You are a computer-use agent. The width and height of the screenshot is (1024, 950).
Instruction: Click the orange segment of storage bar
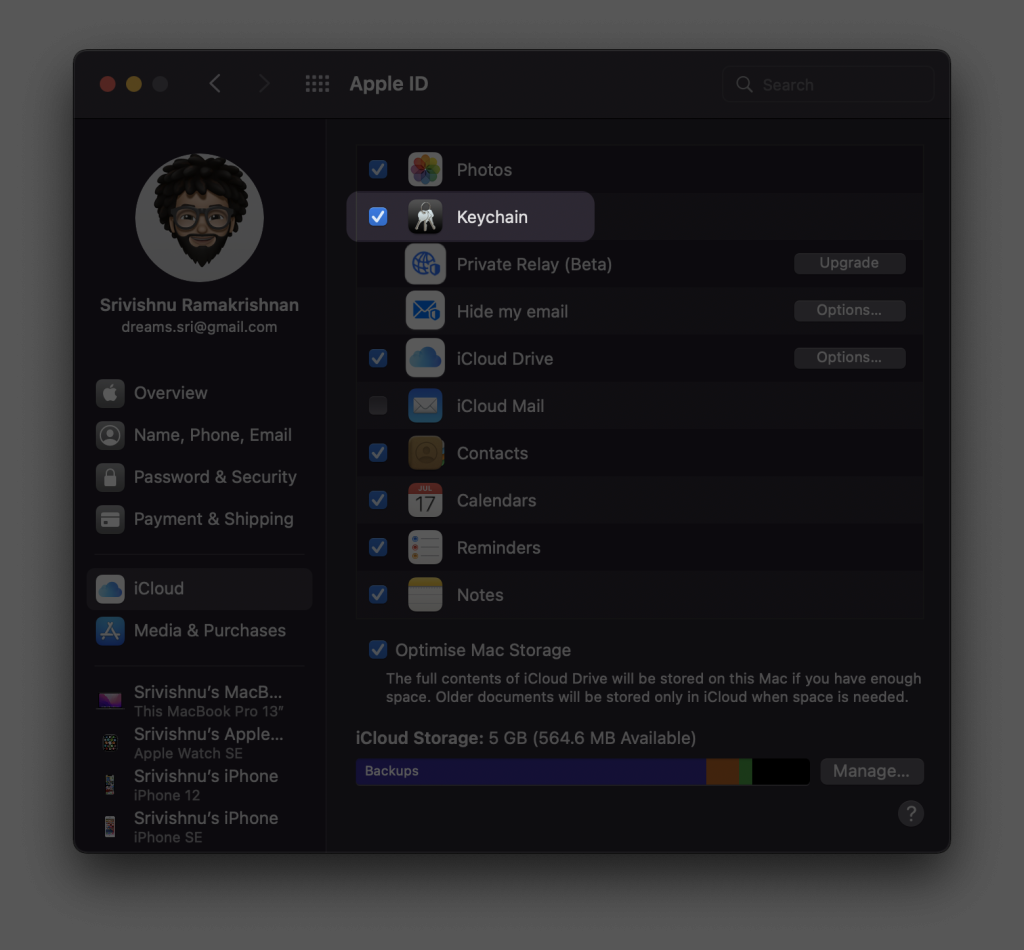pos(722,772)
